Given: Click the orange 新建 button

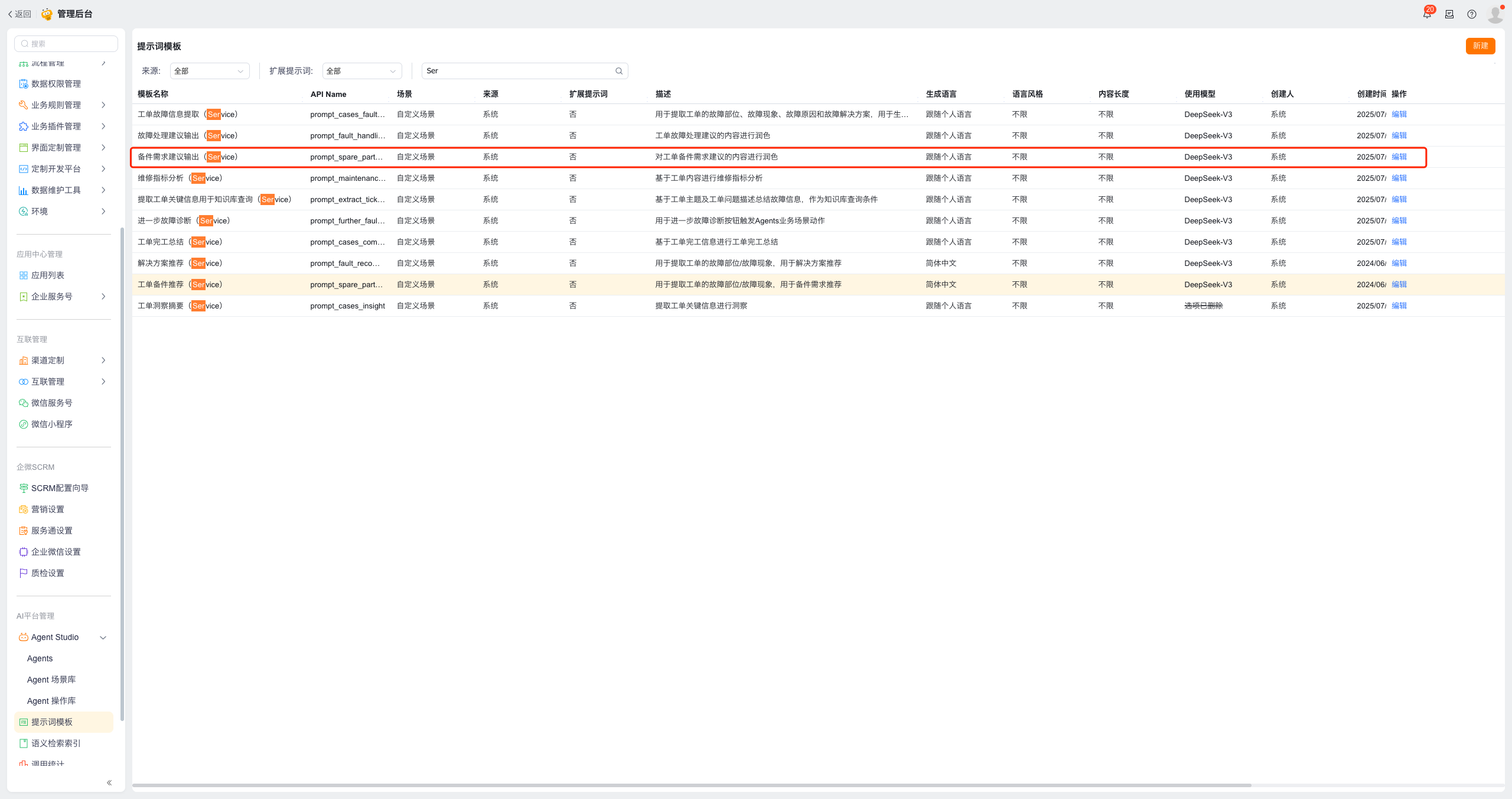Looking at the screenshot, I should coord(1480,46).
